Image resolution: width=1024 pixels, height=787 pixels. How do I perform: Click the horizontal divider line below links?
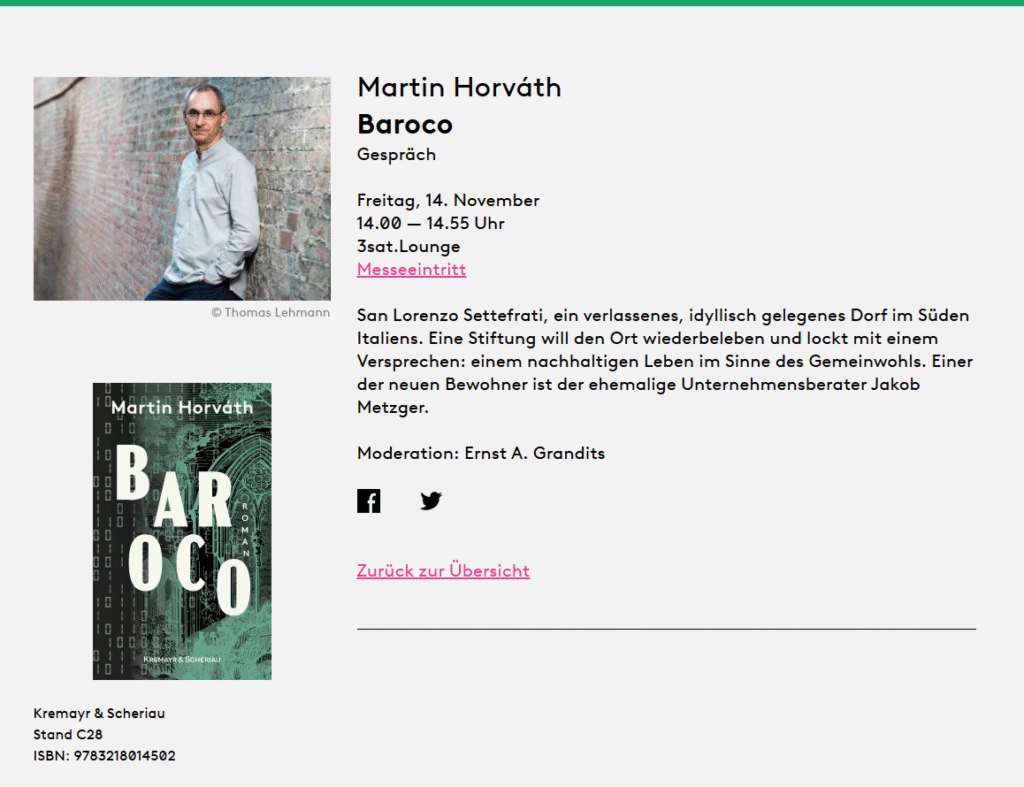(x=666, y=629)
